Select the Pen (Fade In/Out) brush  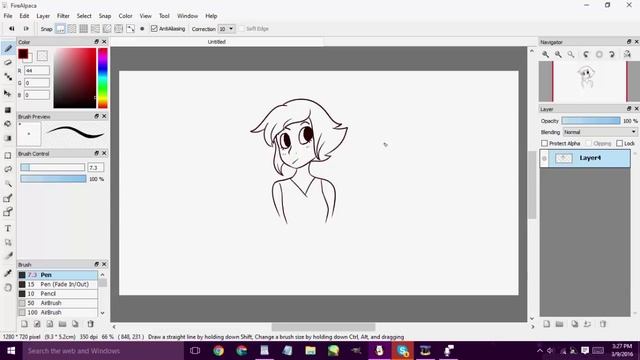58,284
